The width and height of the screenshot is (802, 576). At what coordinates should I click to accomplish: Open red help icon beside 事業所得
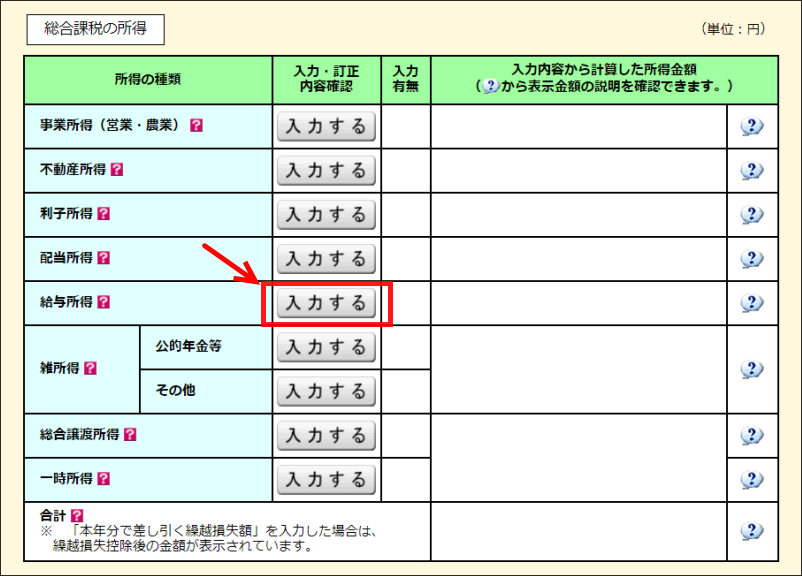point(196,126)
